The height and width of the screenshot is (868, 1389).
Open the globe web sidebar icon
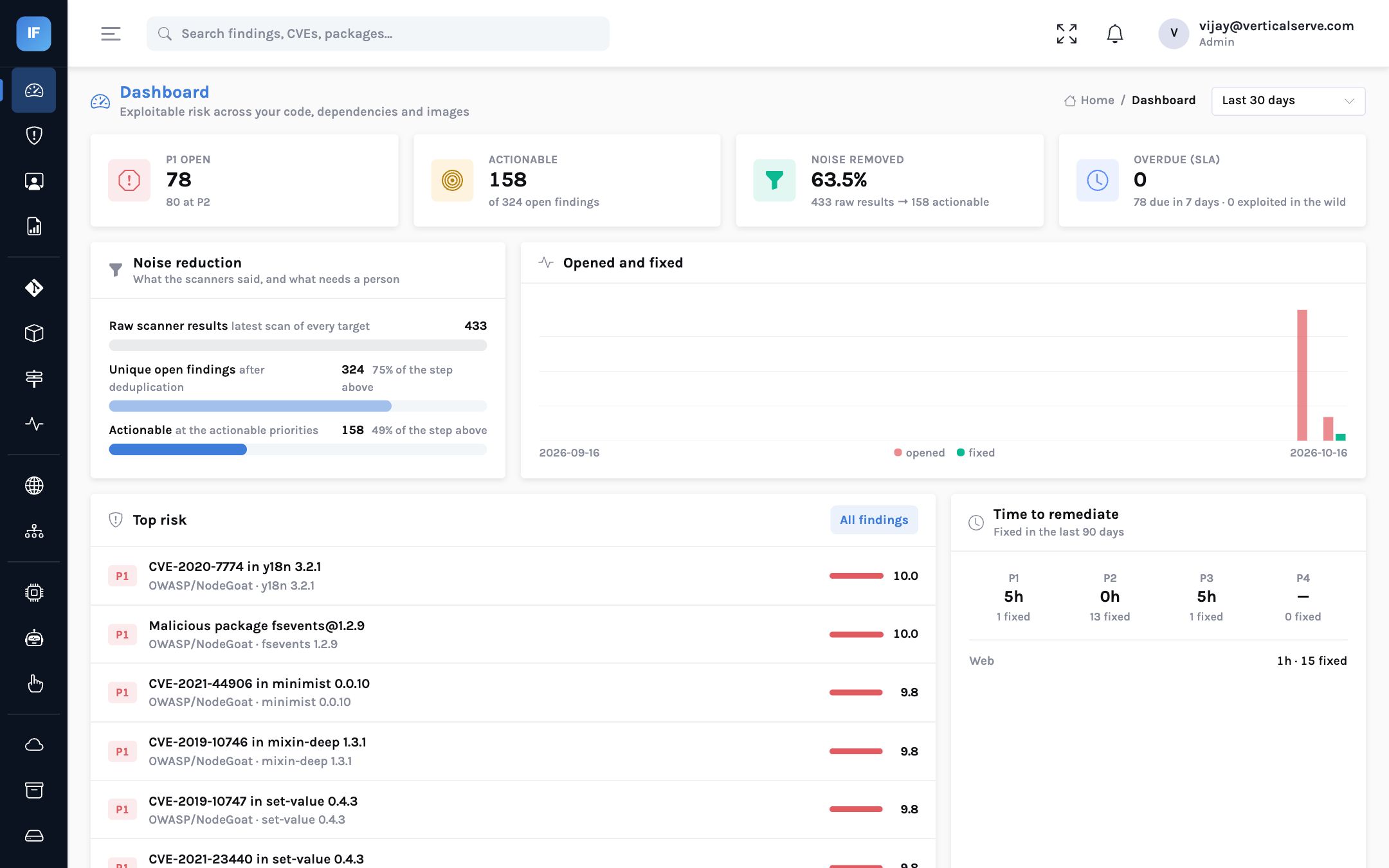tap(34, 485)
